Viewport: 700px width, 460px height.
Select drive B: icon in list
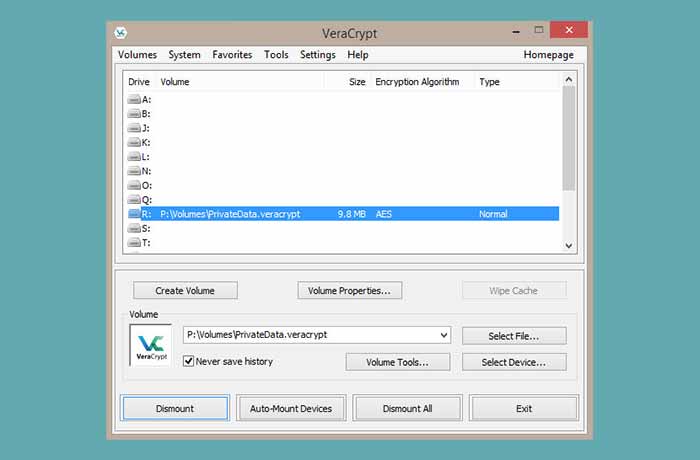pos(134,113)
